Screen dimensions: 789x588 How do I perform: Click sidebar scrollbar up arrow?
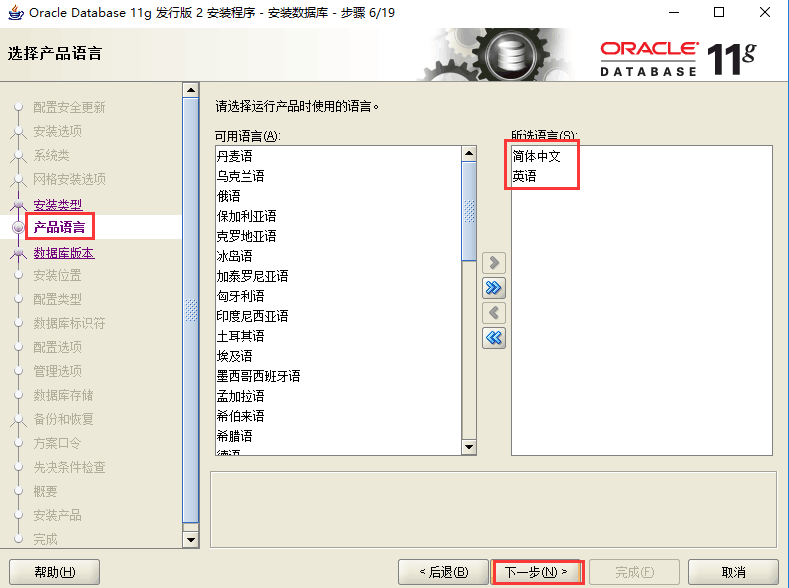(x=191, y=91)
